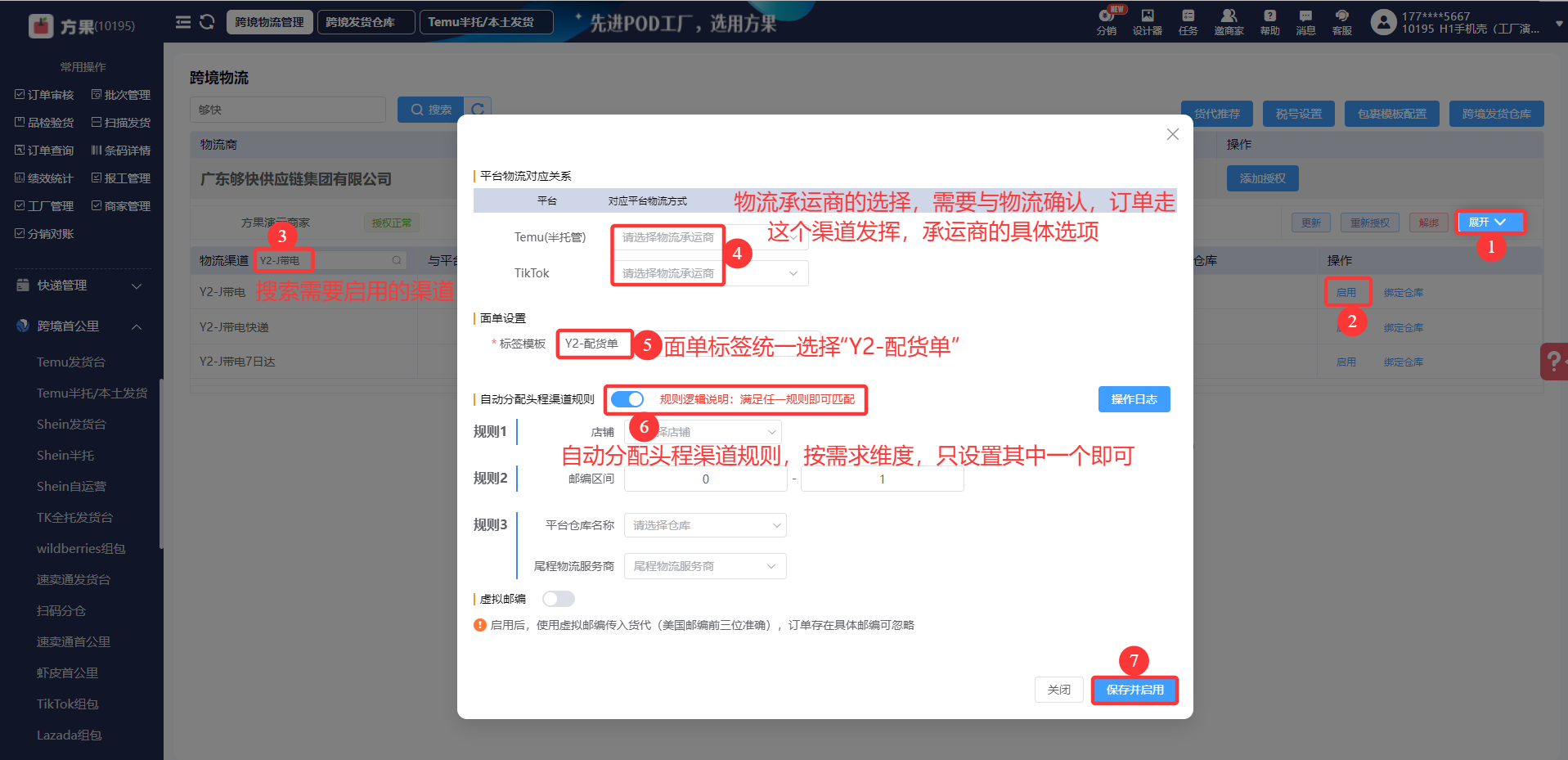Viewport: 1568px width, 760px height.
Task: Open 品检验货 shortcut in the sidebar
Action: point(44,123)
